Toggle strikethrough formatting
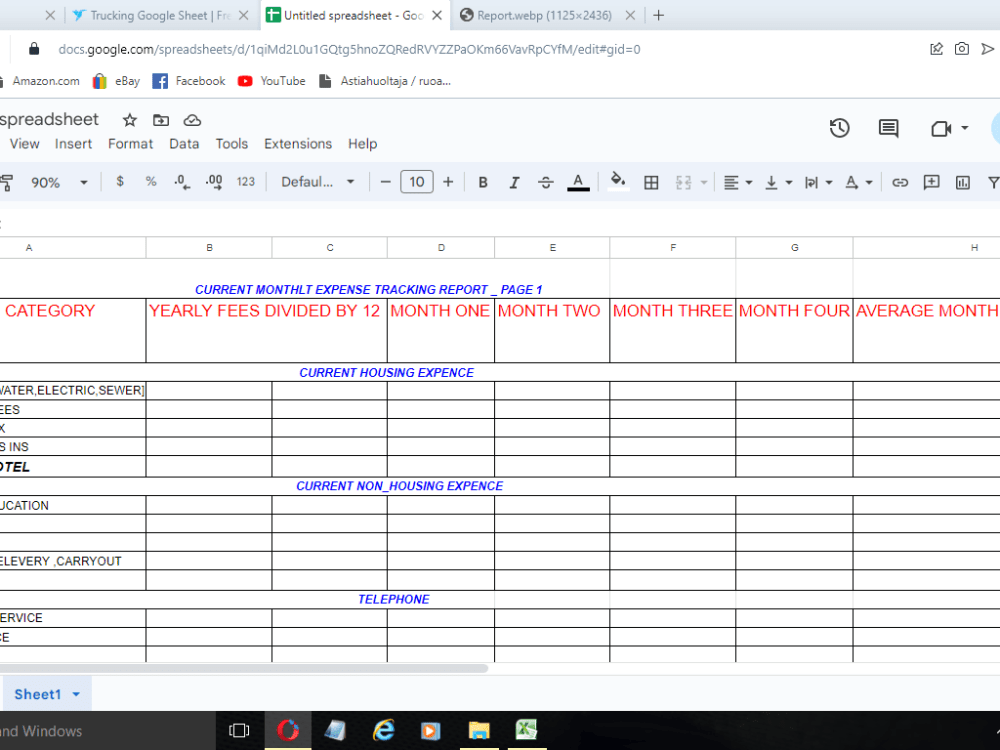 point(545,181)
